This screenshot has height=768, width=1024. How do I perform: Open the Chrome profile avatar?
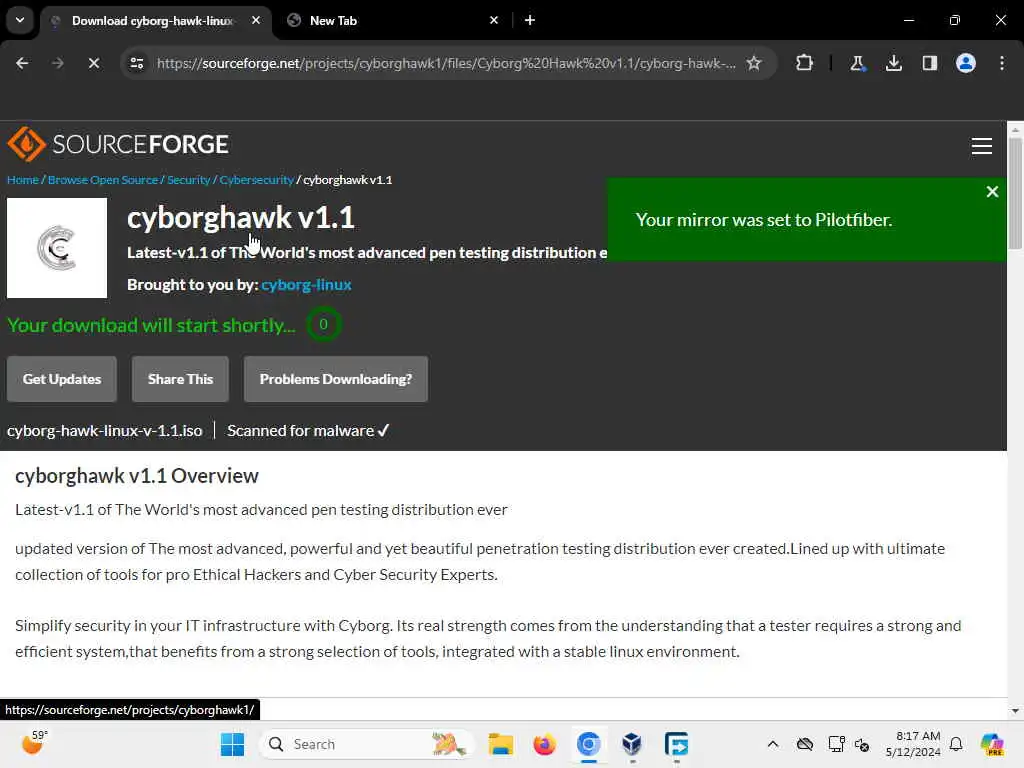tap(965, 63)
